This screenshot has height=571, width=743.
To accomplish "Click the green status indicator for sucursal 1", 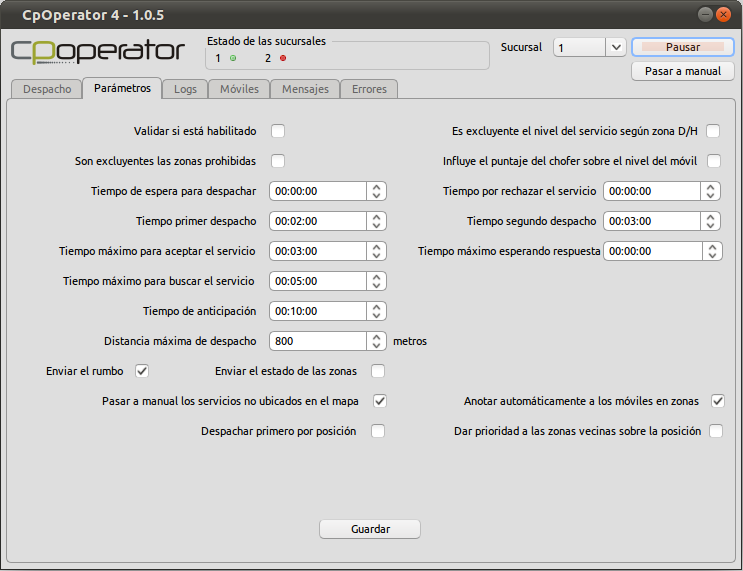I will 233,58.
